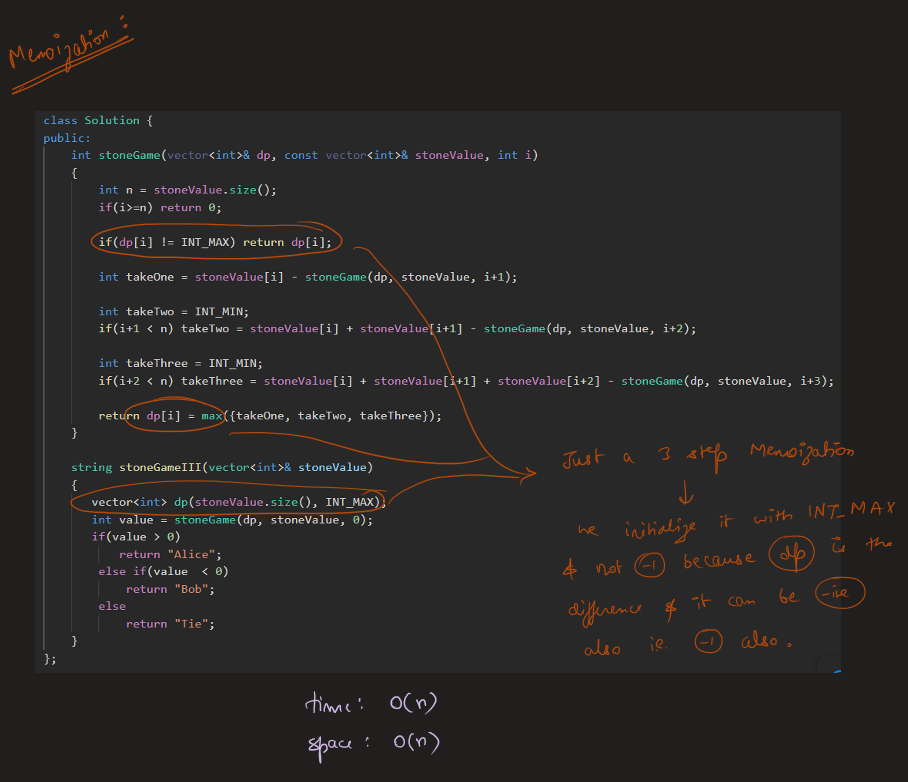Click the 'return "Bob";' statement

click(x=170, y=589)
